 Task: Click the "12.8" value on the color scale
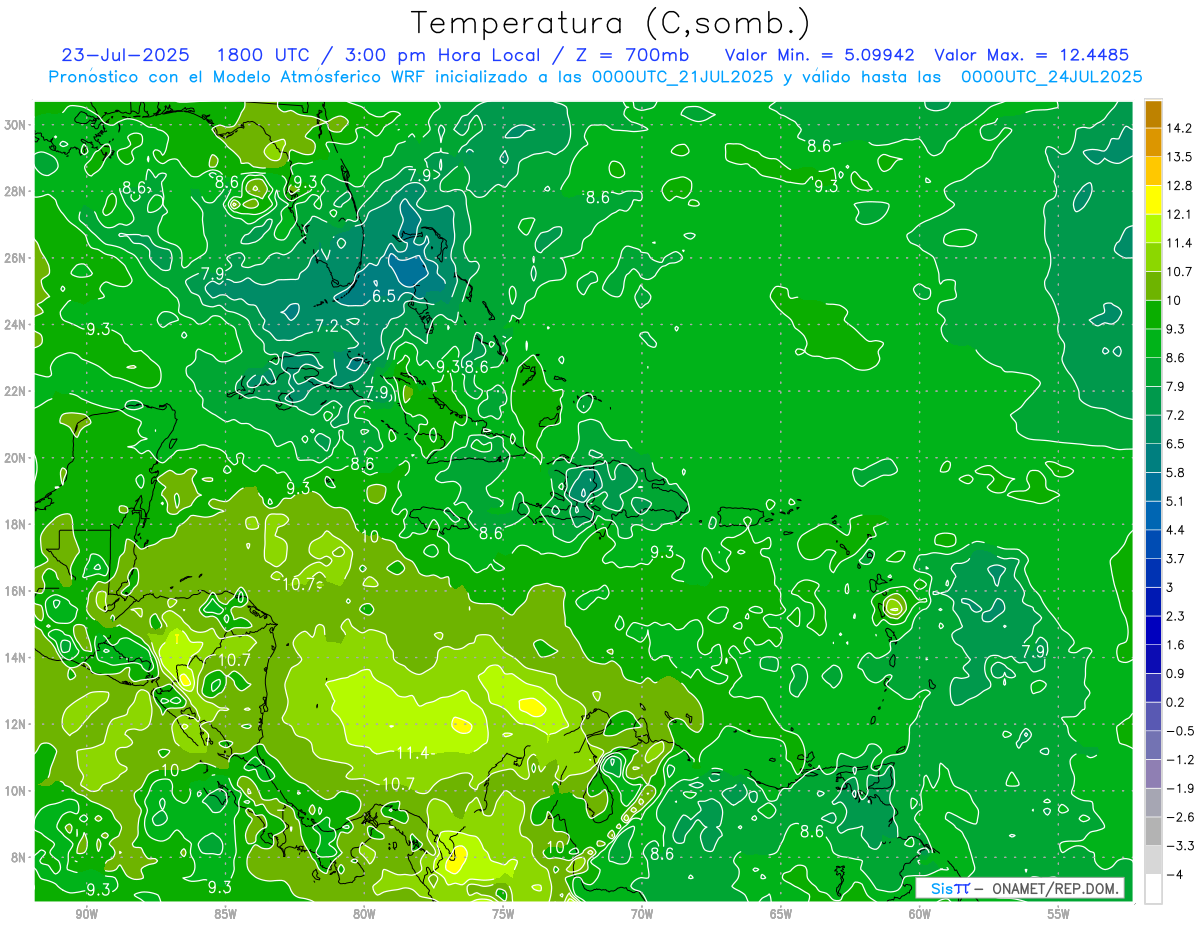click(1180, 186)
